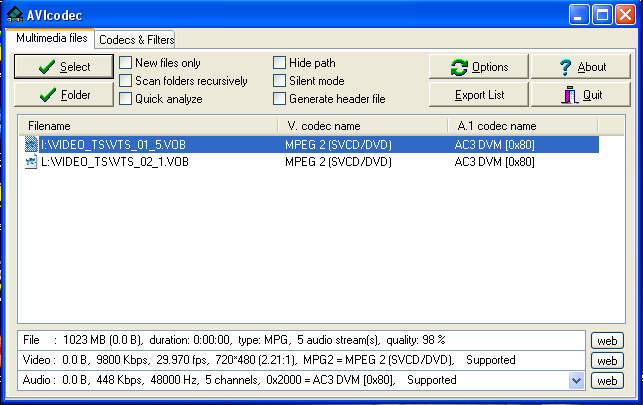Image resolution: width=643 pixels, height=405 pixels.
Task: Toggle Scan folders recursively checkbox
Action: 125,81
